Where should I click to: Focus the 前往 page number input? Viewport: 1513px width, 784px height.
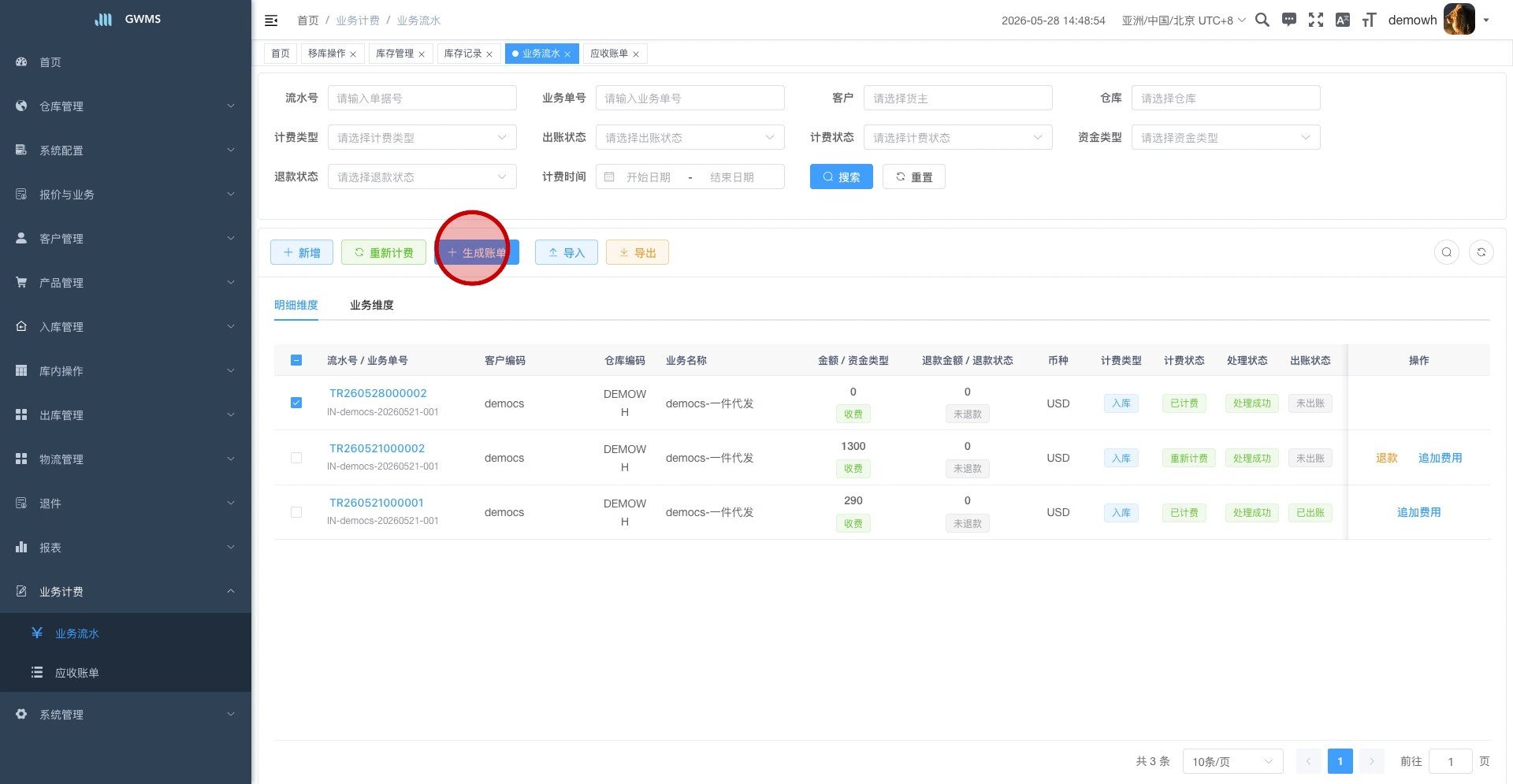(x=1451, y=761)
